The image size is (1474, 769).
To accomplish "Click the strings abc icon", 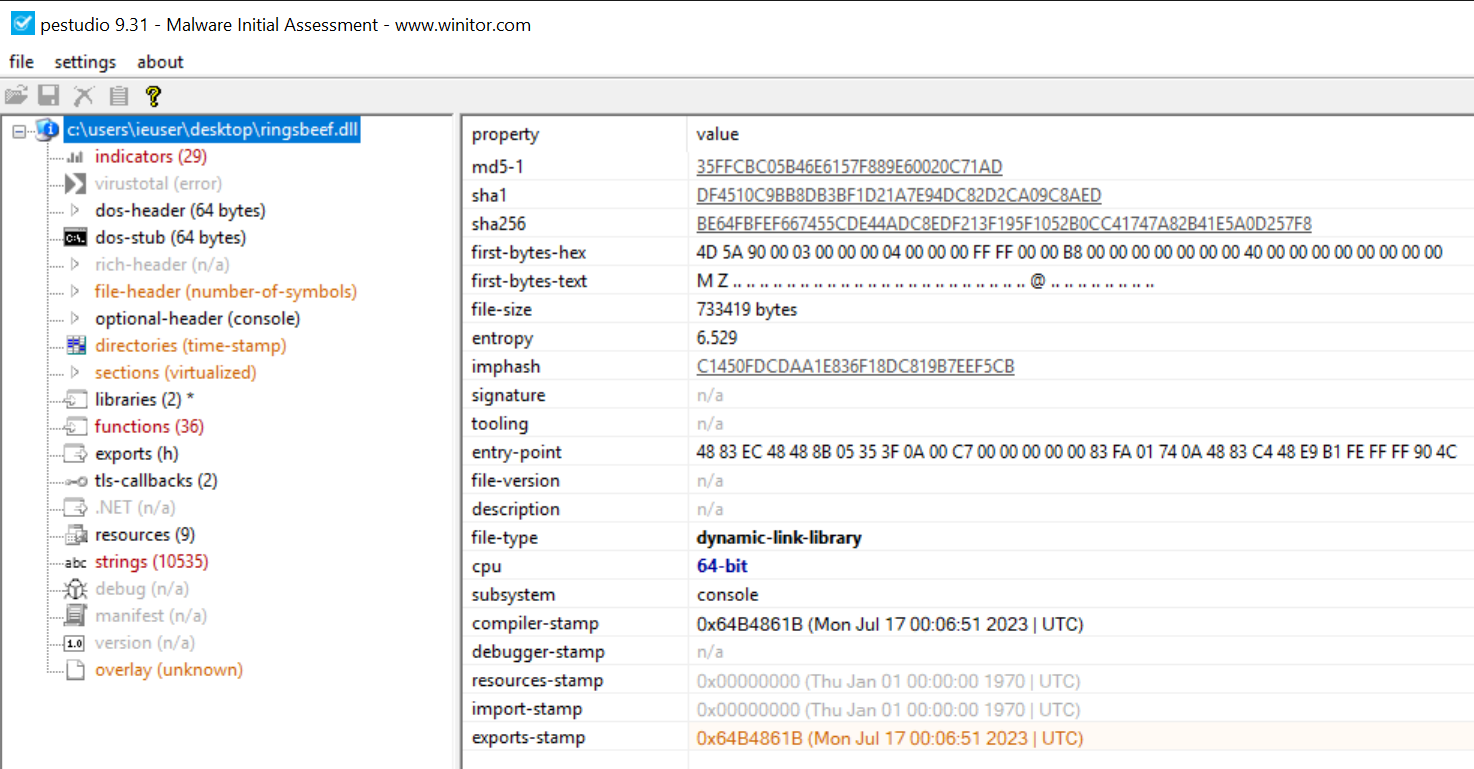I will tap(76, 562).
